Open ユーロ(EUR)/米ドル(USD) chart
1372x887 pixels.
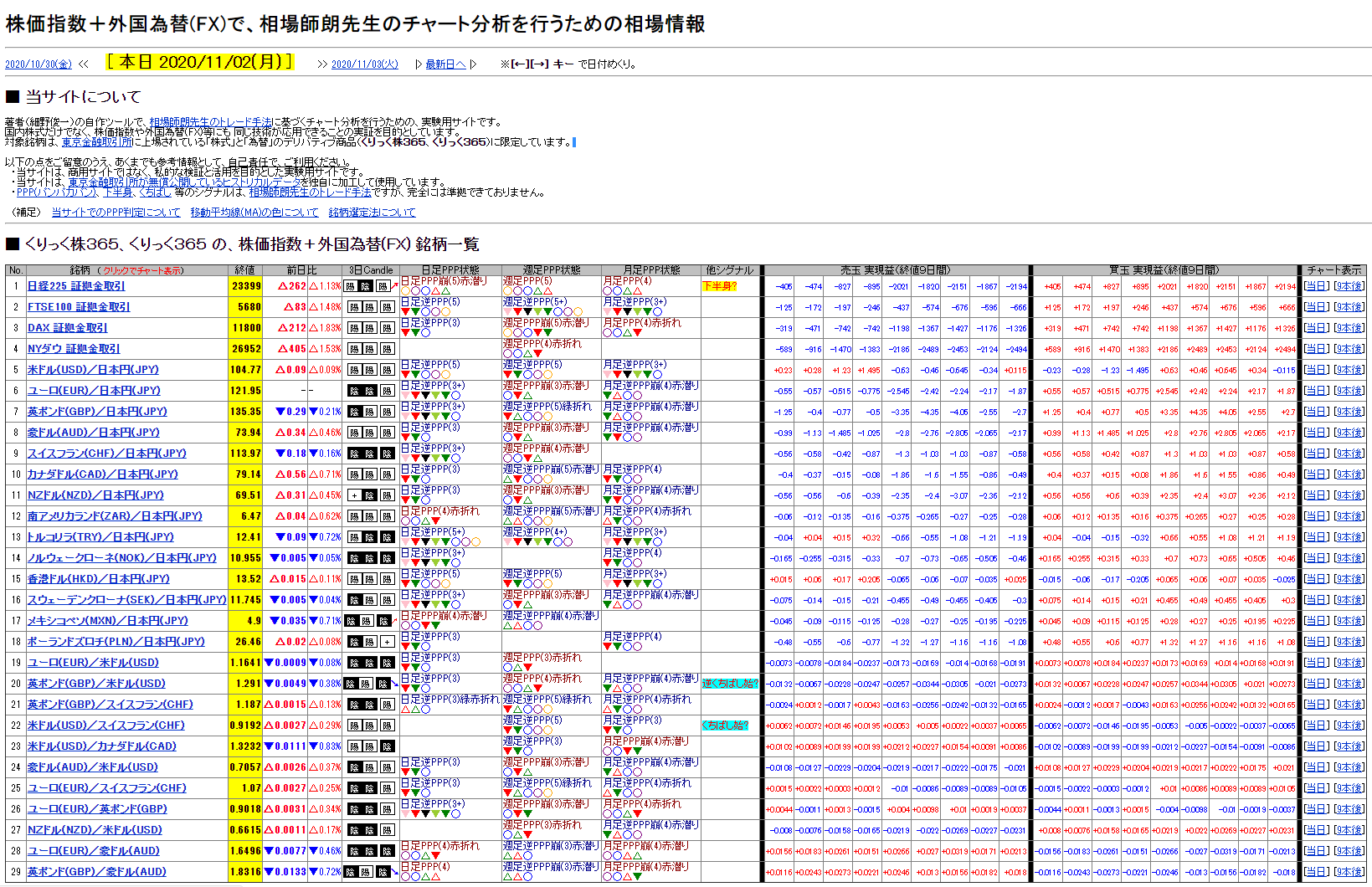click(93, 663)
